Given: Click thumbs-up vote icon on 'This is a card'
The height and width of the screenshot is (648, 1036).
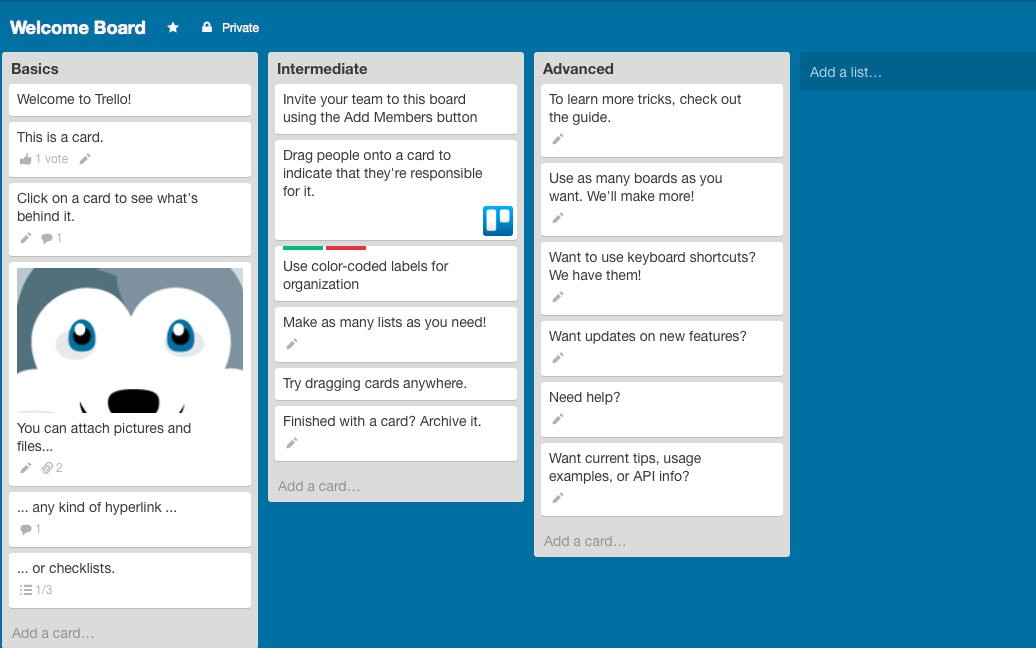Looking at the screenshot, I should [26, 159].
